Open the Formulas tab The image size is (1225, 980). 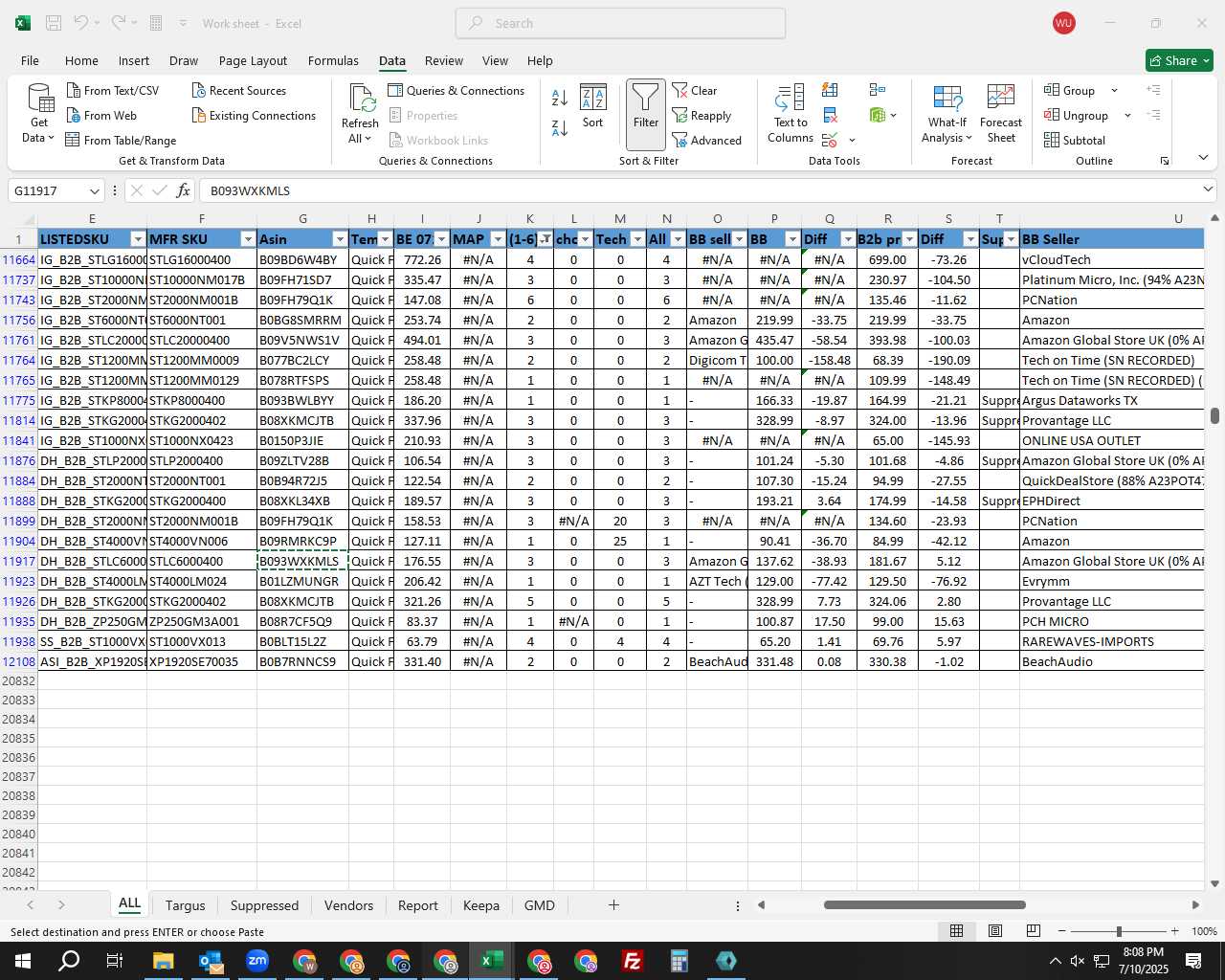click(333, 60)
